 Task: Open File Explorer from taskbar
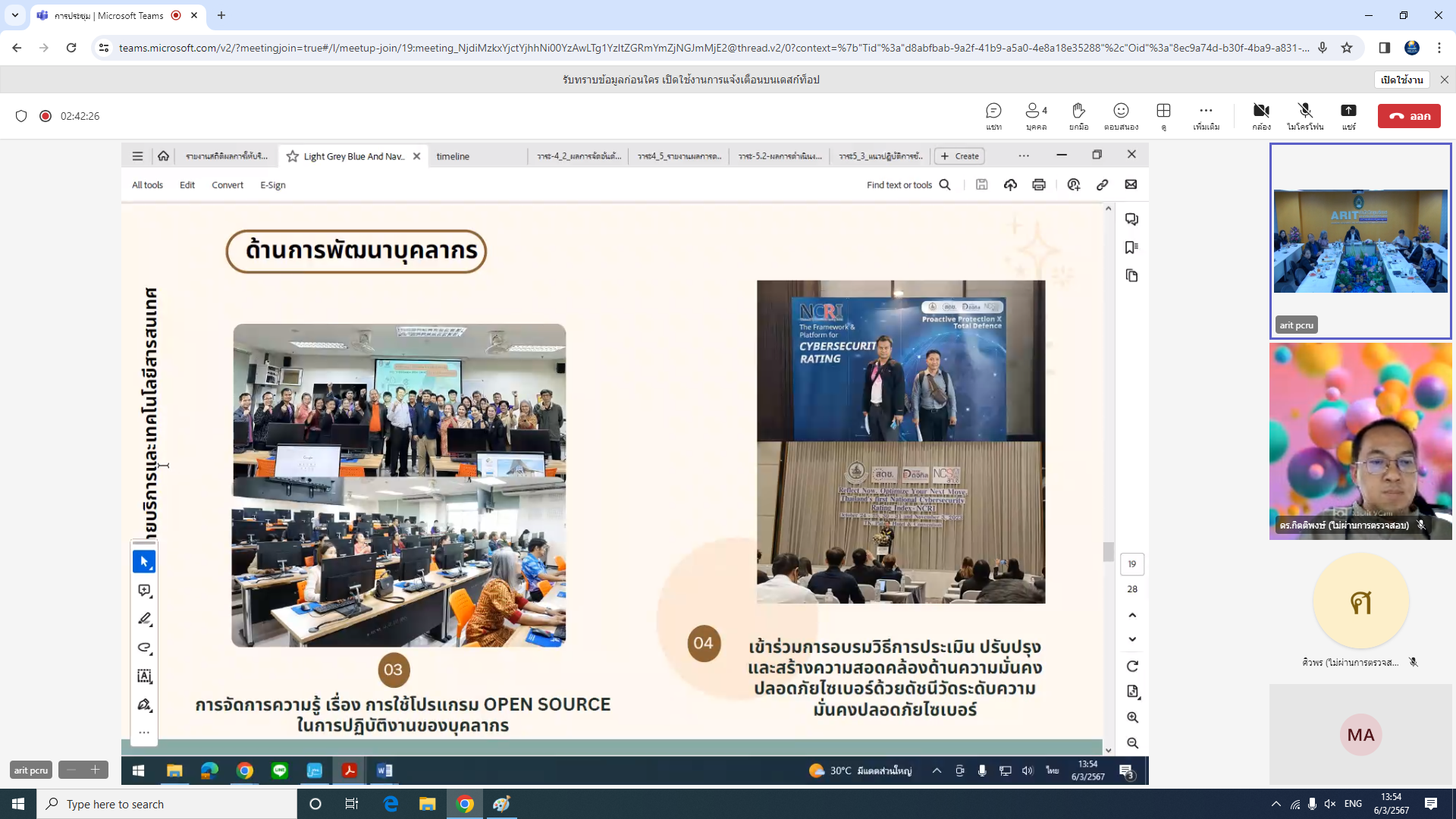(x=428, y=804)
